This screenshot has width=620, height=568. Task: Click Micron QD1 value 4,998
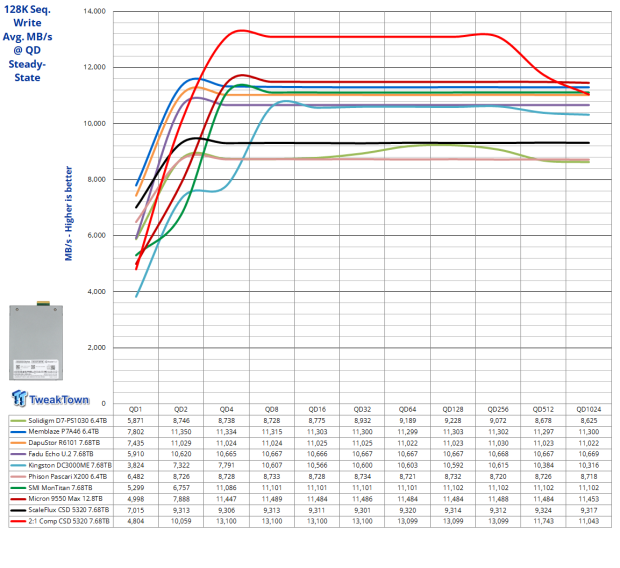click(x=136, y=499)
